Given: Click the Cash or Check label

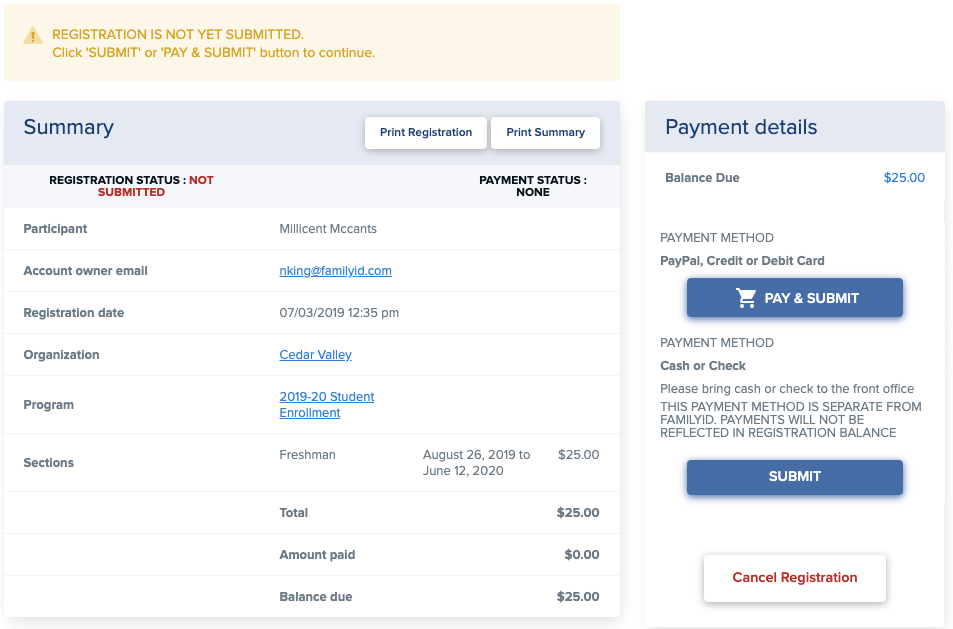Looking at the screenshot, I should (x=703, y=366).
